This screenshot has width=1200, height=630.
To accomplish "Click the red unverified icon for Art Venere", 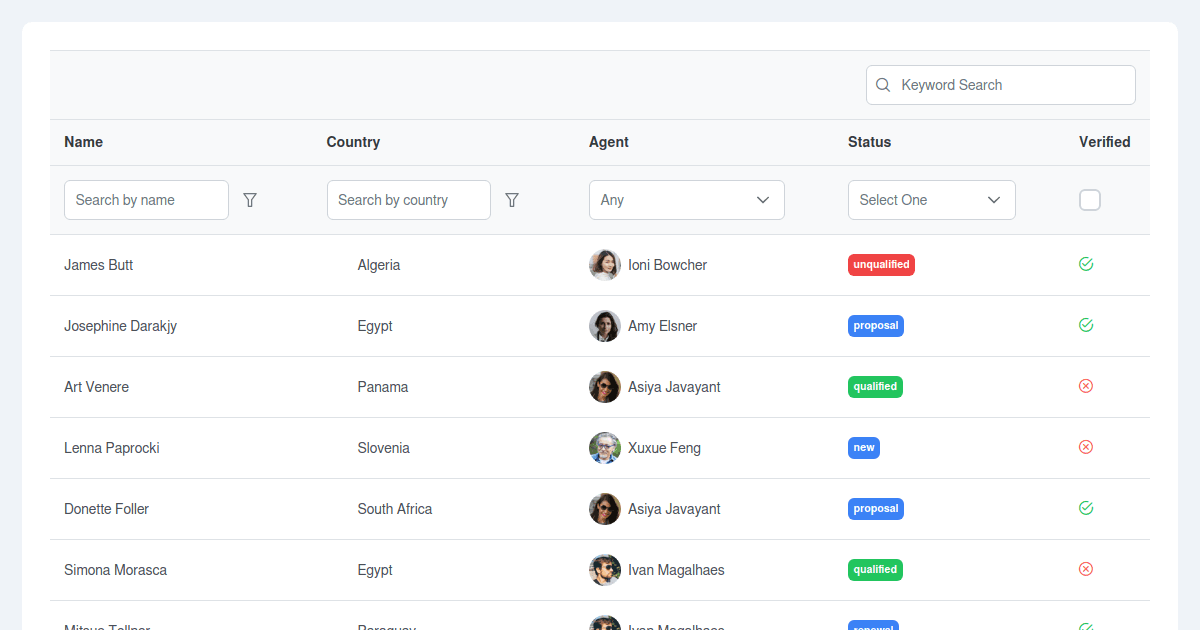I will [1086, 386].
